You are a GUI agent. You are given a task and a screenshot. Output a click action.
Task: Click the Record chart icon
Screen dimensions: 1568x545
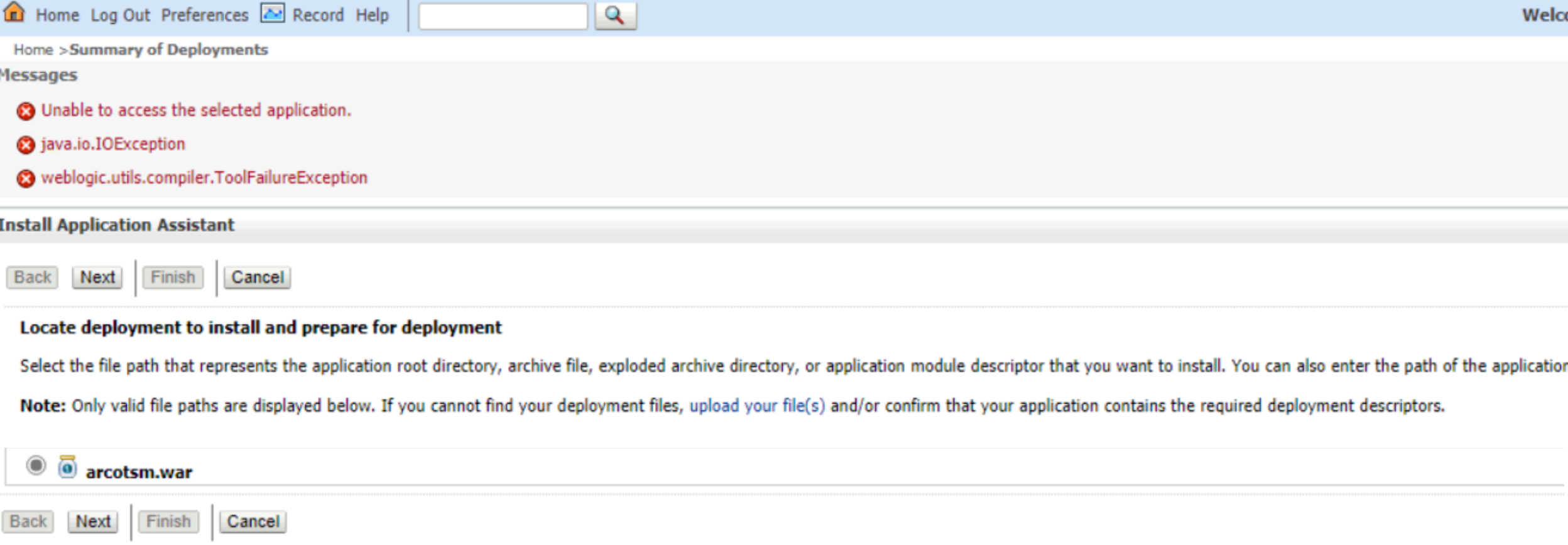tap(272, 13)
